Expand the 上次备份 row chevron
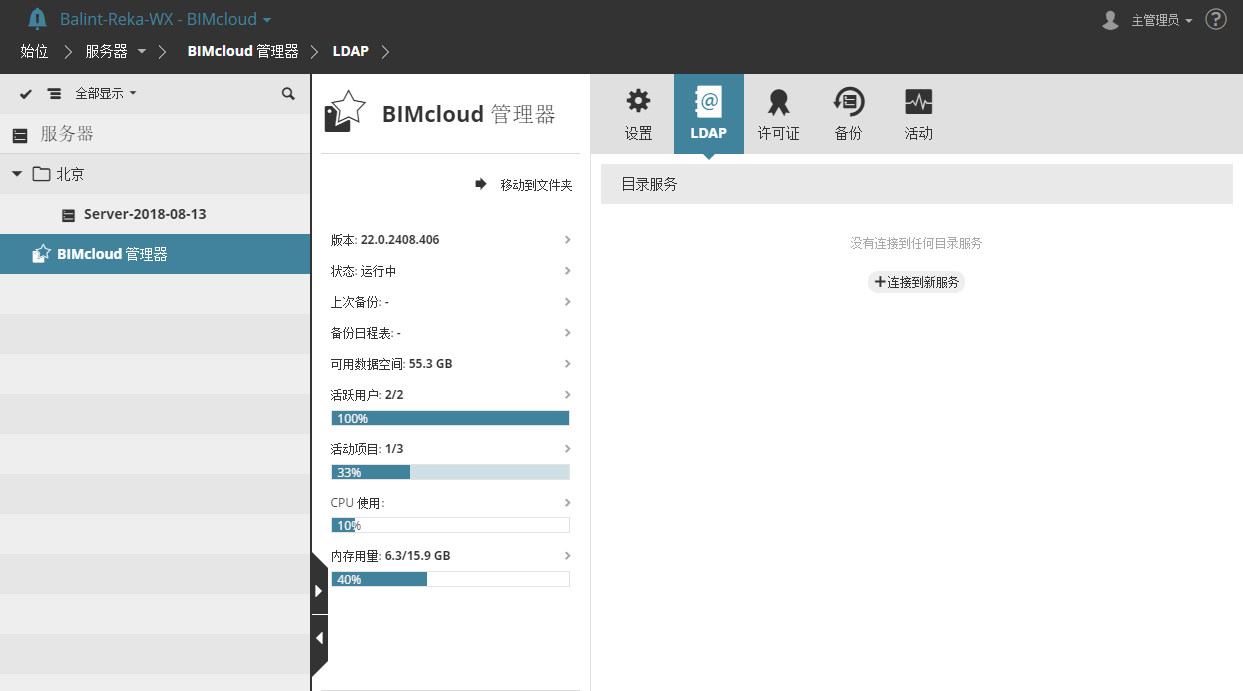 coord(568,302)
